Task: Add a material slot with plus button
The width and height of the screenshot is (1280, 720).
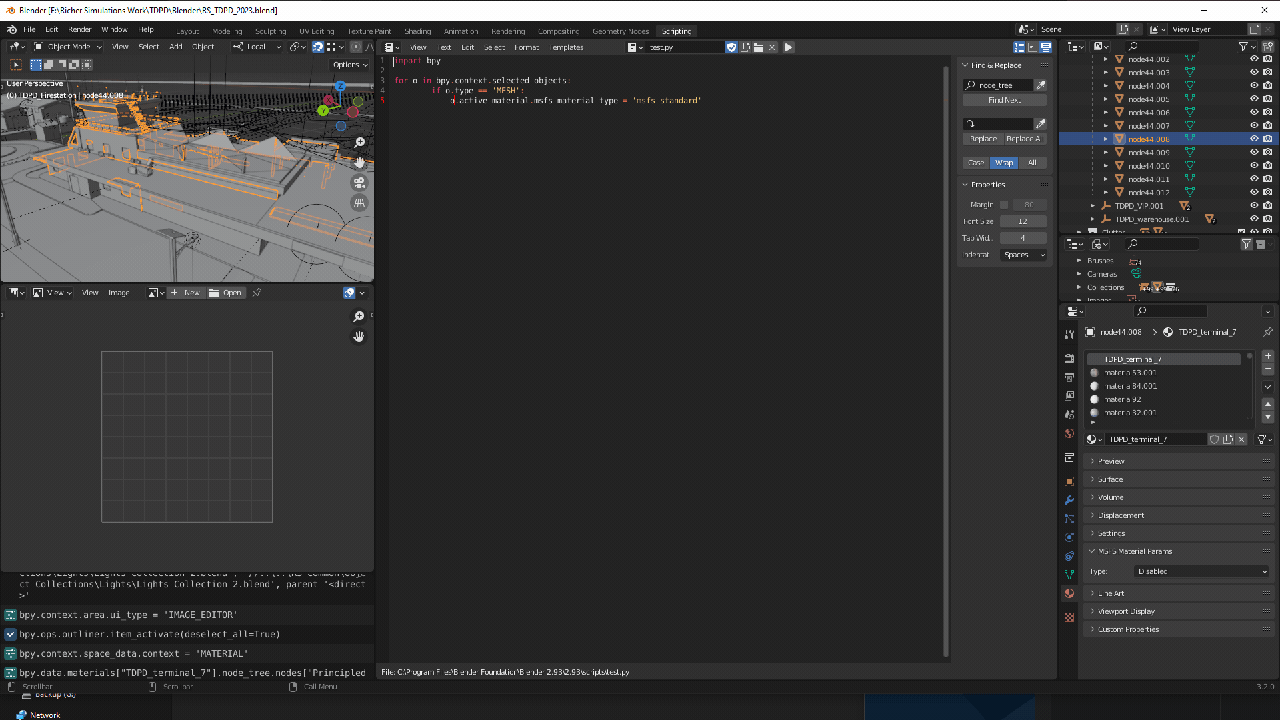Action: click(x=1268, y=356)
